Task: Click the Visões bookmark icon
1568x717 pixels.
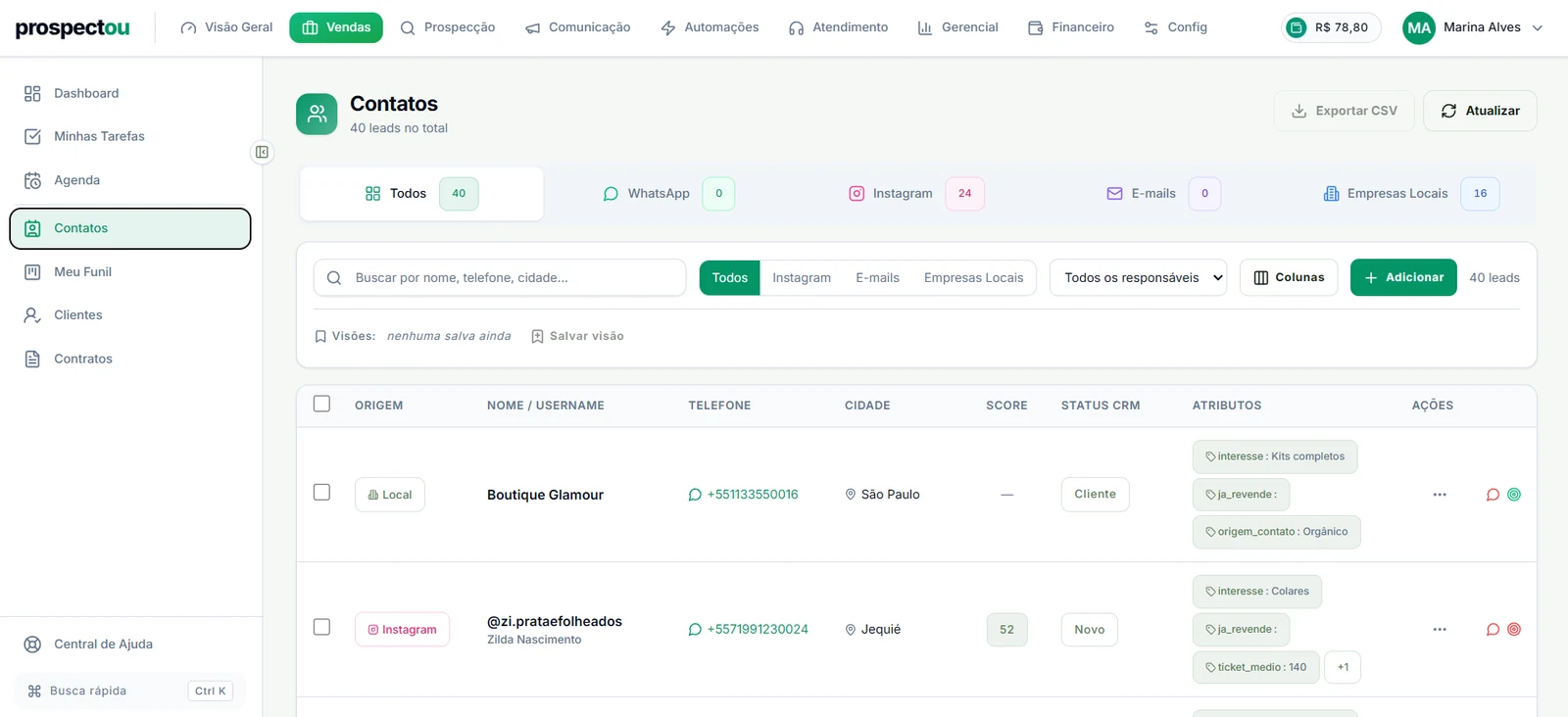Action: click(320, 336)
